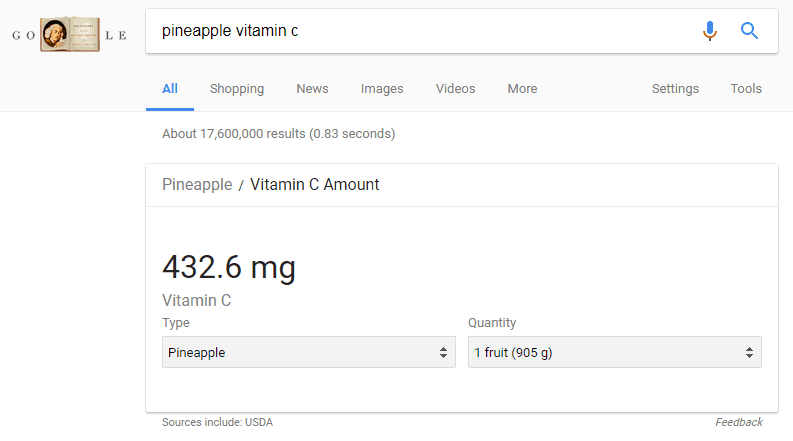Click the voice search microphone icon
The image size is (793, 441).
710,31
